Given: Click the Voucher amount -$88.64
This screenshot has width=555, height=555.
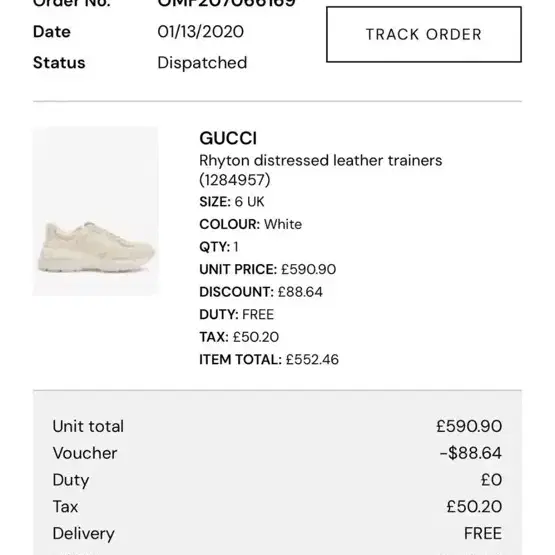Looking at the screenshot, I should (471, 453).
